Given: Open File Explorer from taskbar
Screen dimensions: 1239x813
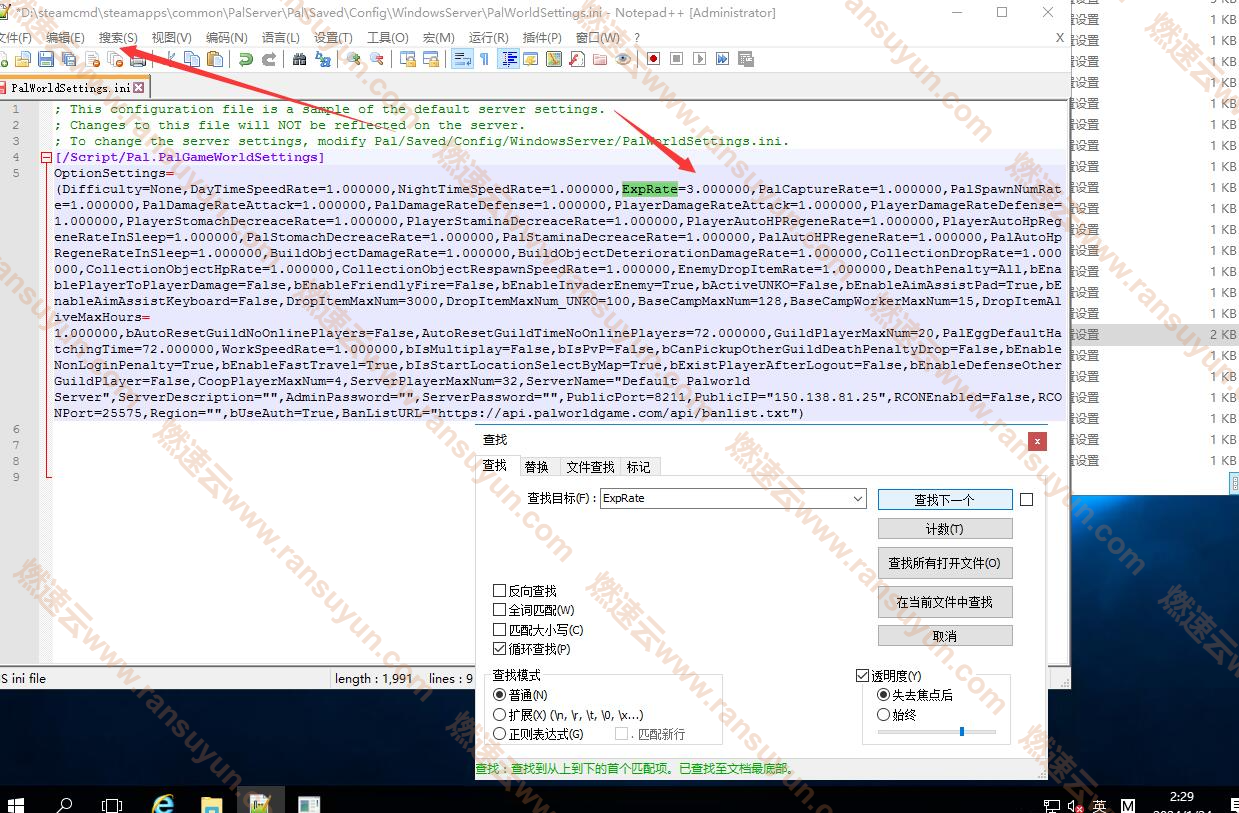Looking at the screenshot, I should (x=212, y=803).
